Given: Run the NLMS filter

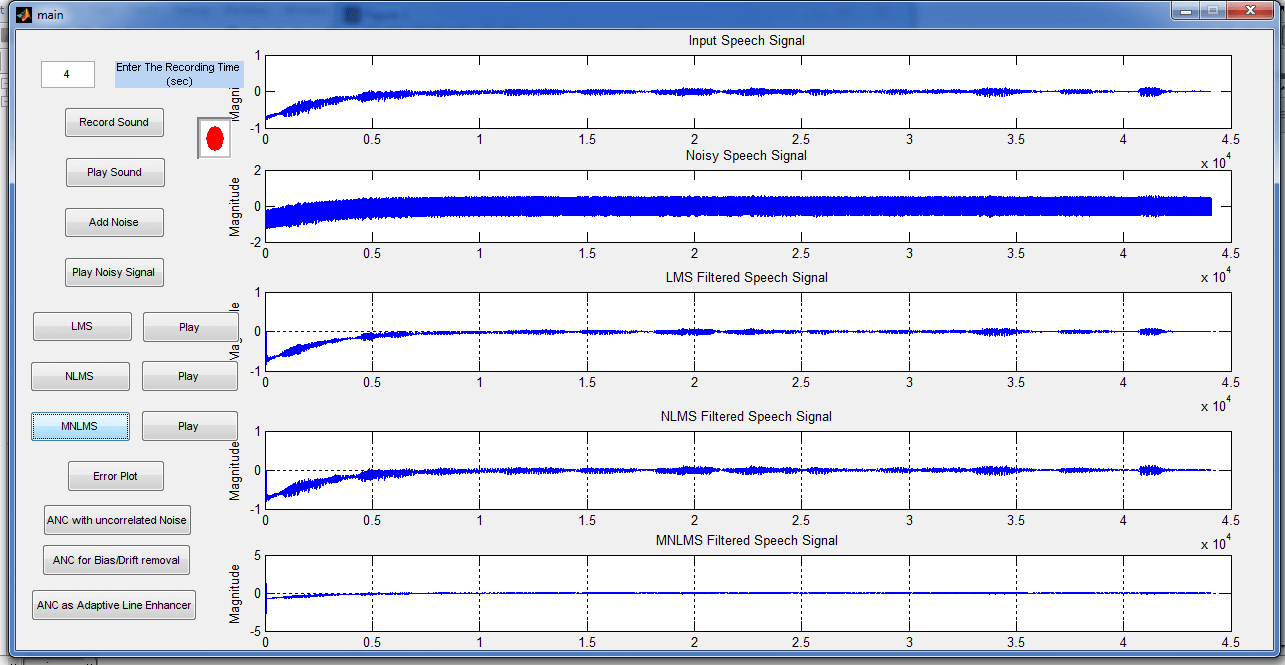Looking at the screenshot, I should coord(80,376).
